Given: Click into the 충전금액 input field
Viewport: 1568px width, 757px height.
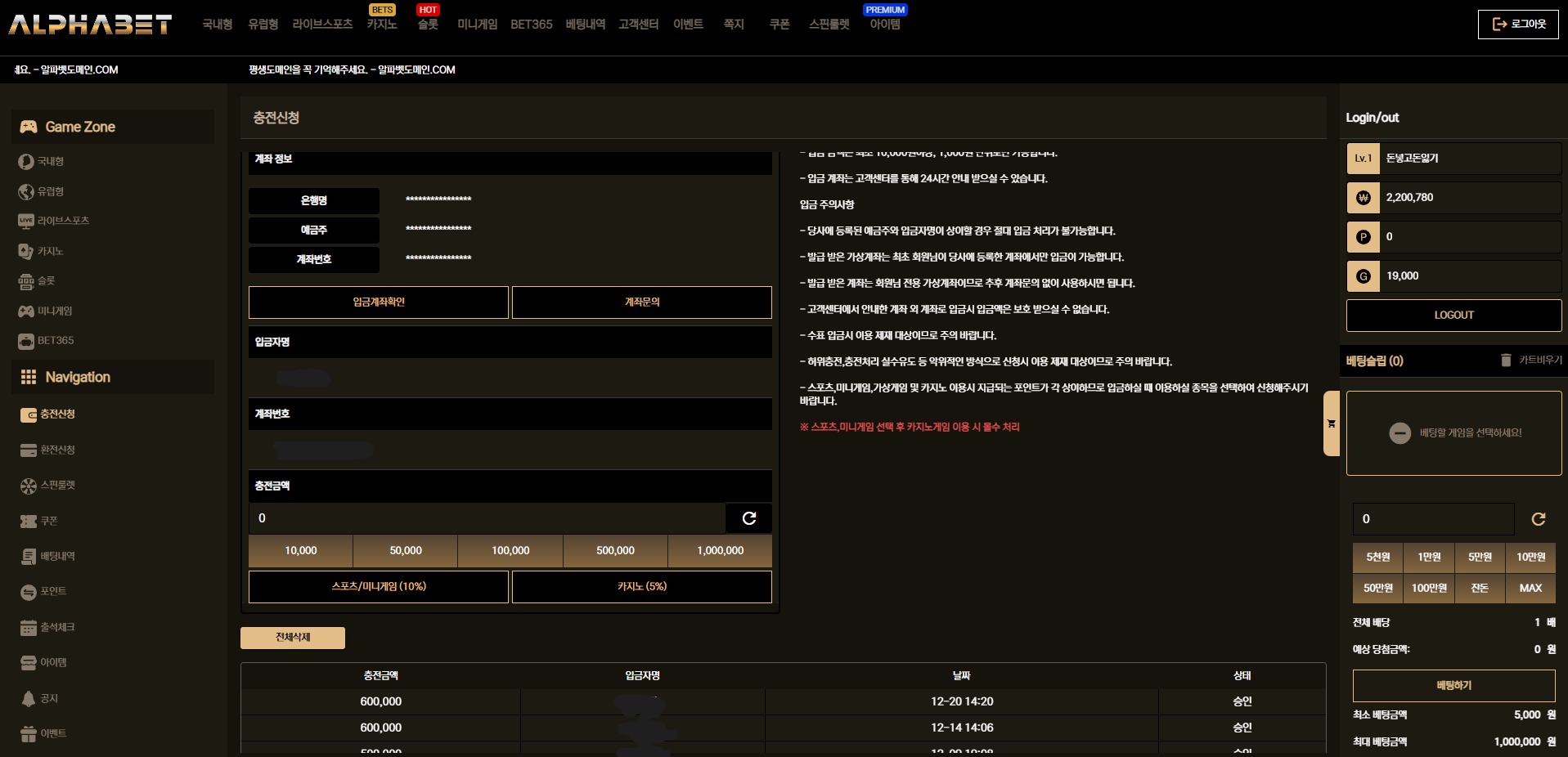Looking at the screenshot, I should click(487, 518).
